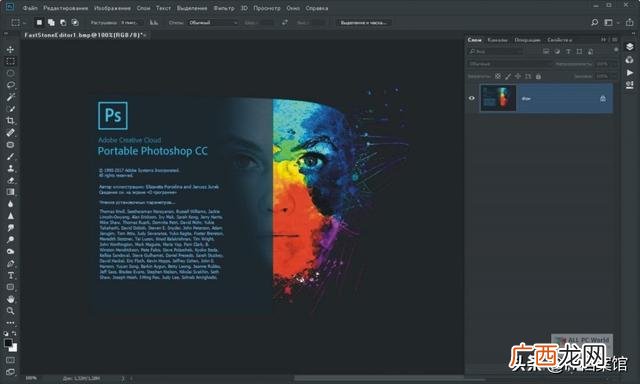Hide the Фон layer with eye icon
The width and height of the screenshot is (640, 384).
[471, 98]
